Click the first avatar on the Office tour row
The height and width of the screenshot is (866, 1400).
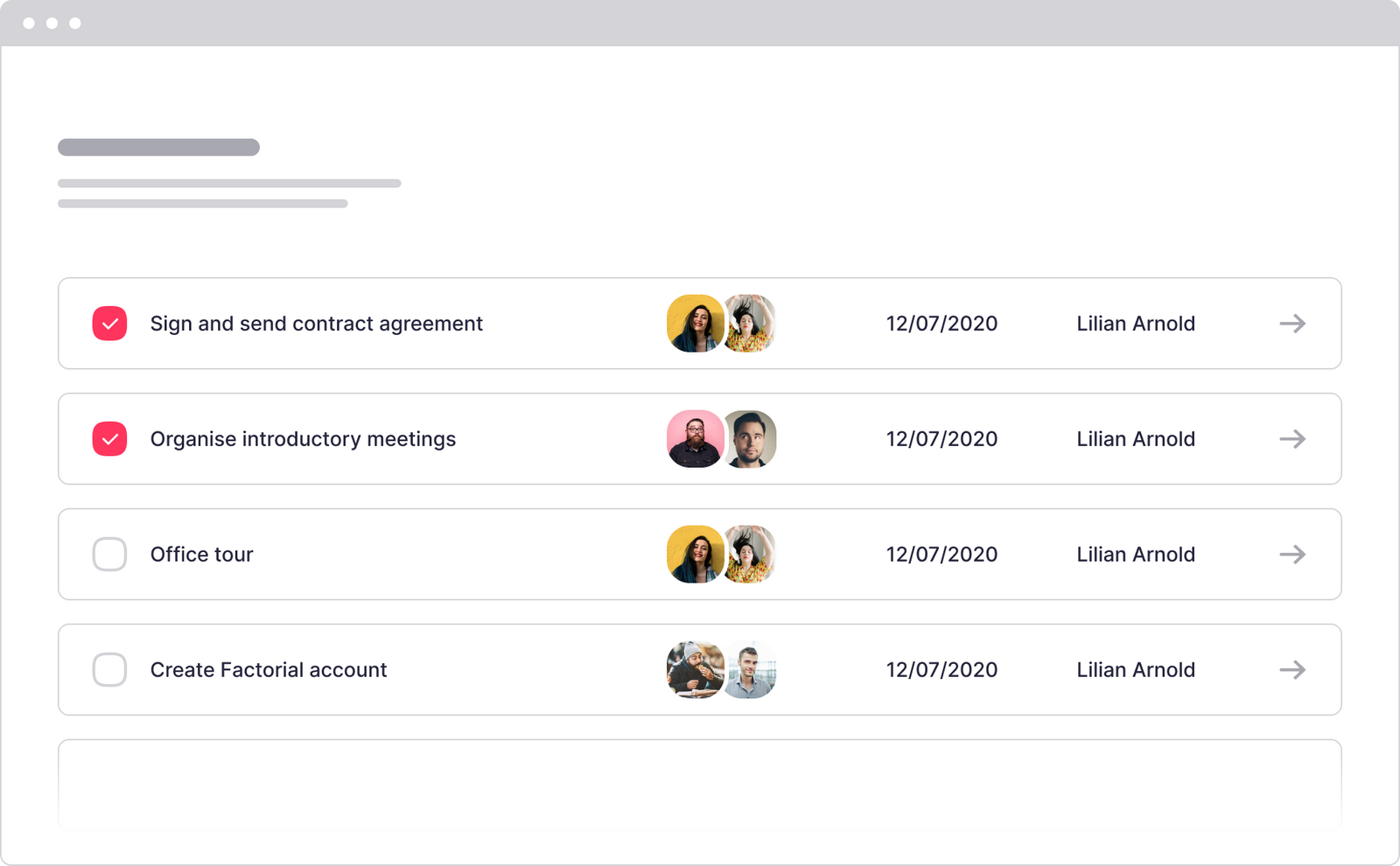tap(695, 554)
